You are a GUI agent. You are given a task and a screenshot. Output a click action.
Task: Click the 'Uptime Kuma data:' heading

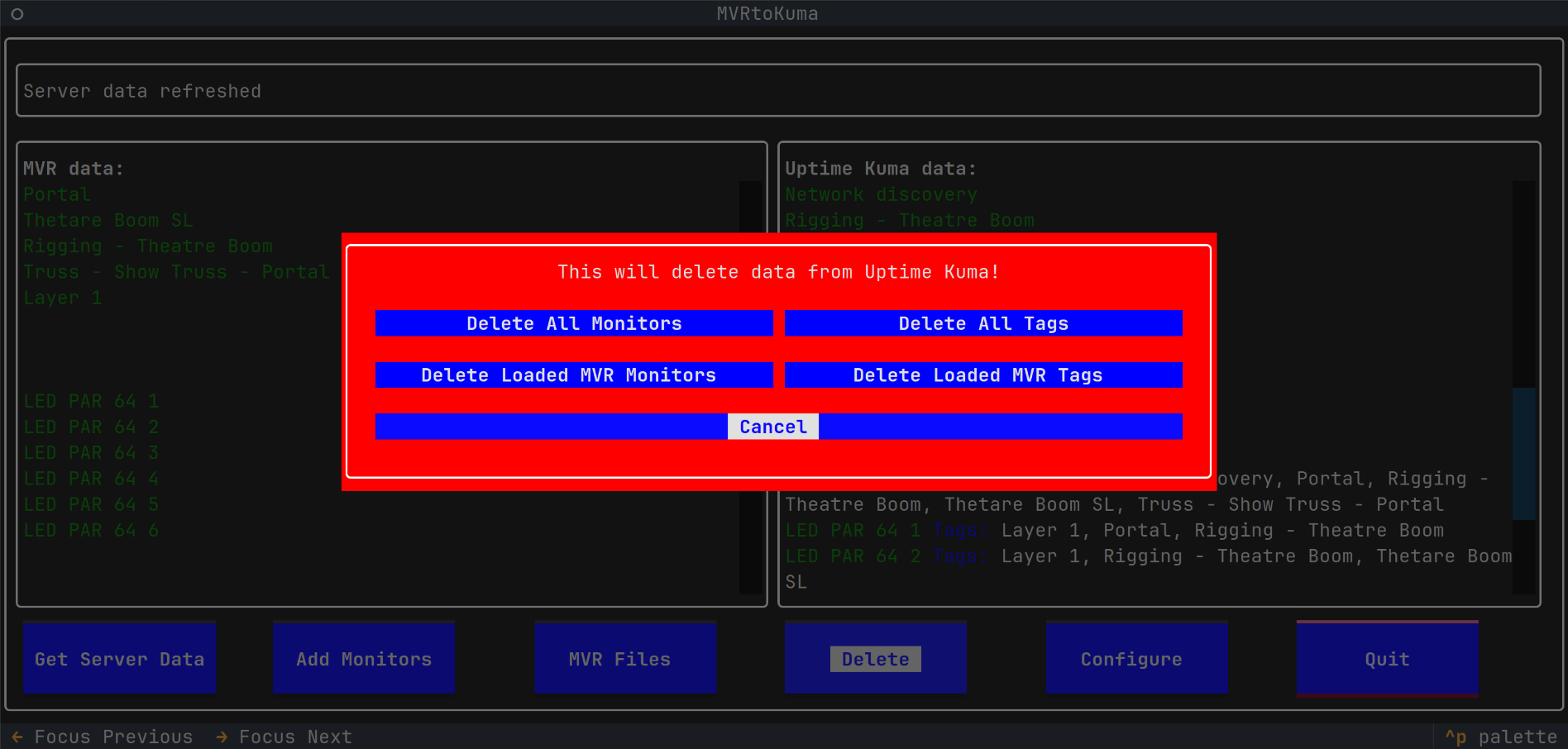coord(881,169)
